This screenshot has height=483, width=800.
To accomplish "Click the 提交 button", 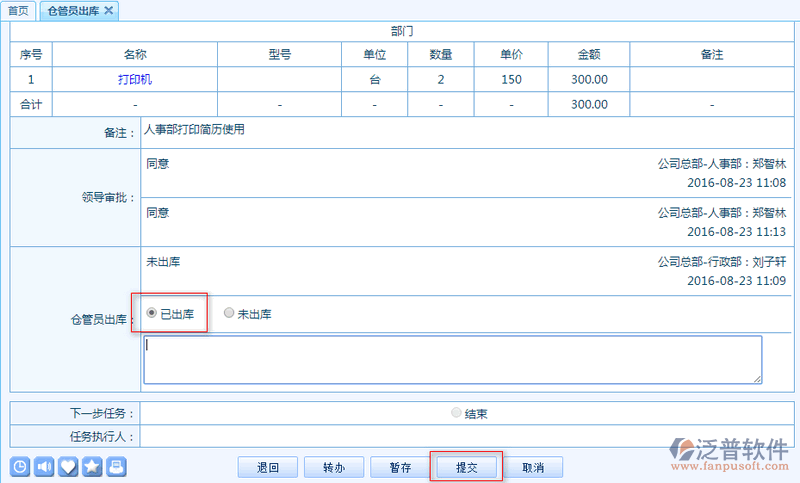I will [x=467, y=467].
